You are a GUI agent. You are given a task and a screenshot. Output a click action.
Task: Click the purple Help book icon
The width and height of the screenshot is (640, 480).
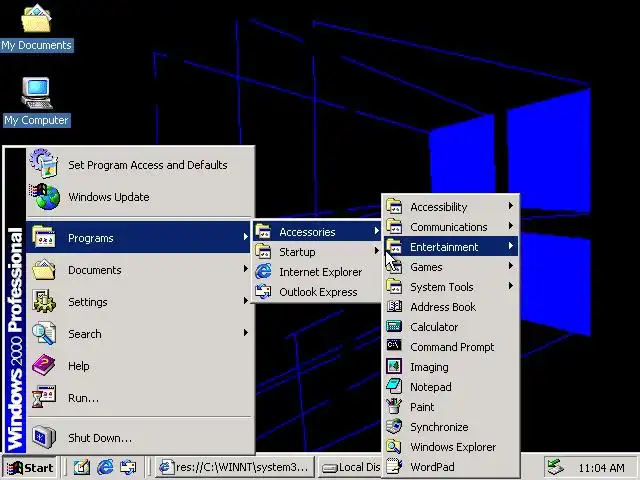click(x=44, y=365)
